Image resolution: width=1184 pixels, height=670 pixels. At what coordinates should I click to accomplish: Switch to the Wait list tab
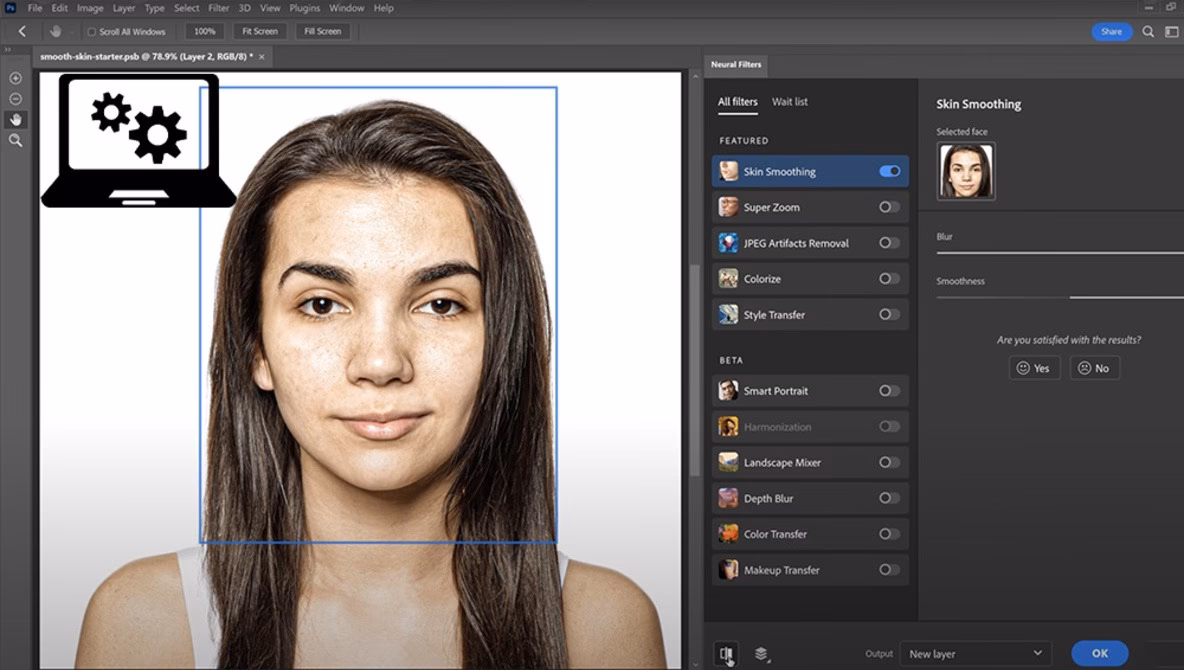(x=789, y=101)
